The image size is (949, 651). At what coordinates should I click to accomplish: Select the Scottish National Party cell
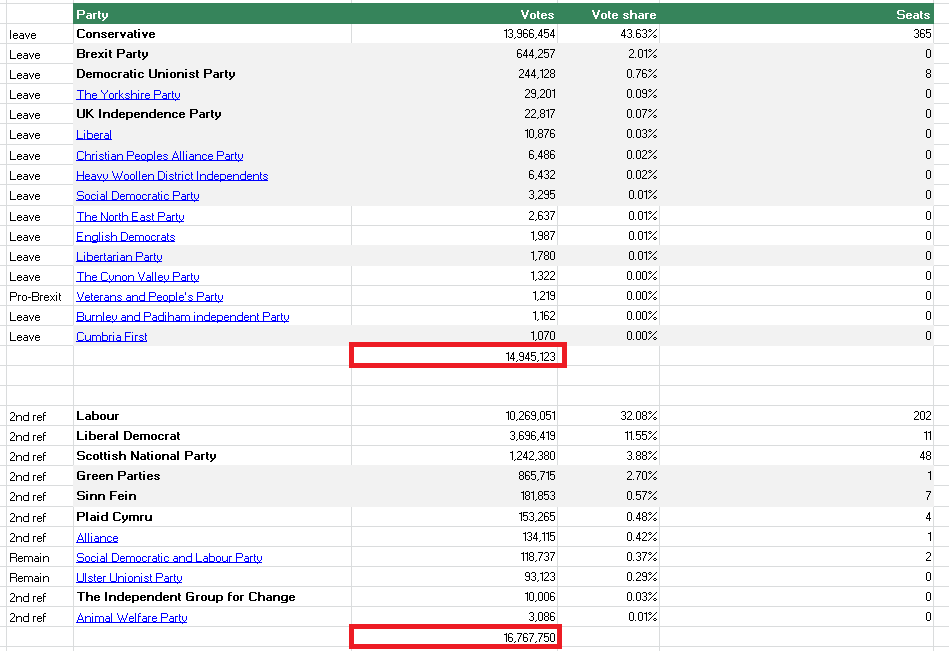[212, 456]
